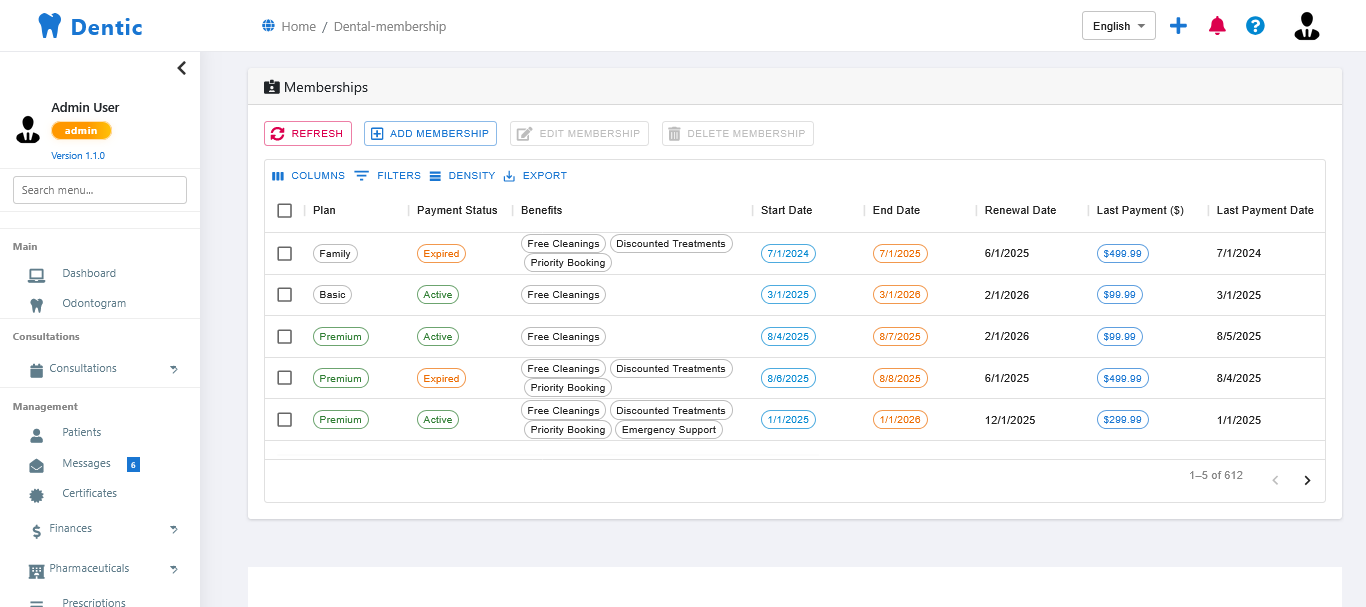
Task: Select Patients in the sidebar
Action: coord(81,432)
